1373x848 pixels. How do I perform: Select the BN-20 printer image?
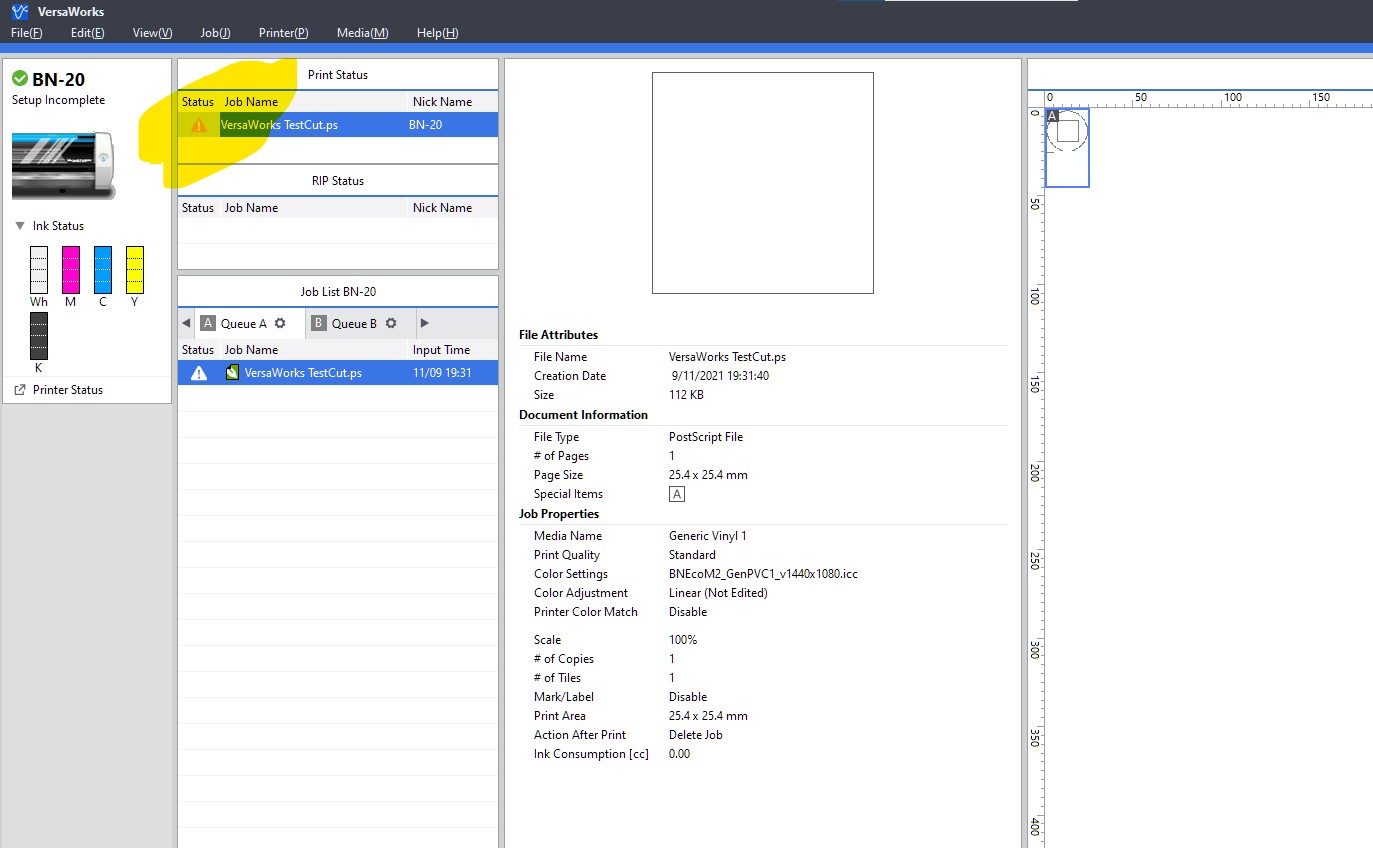point(63,165)
